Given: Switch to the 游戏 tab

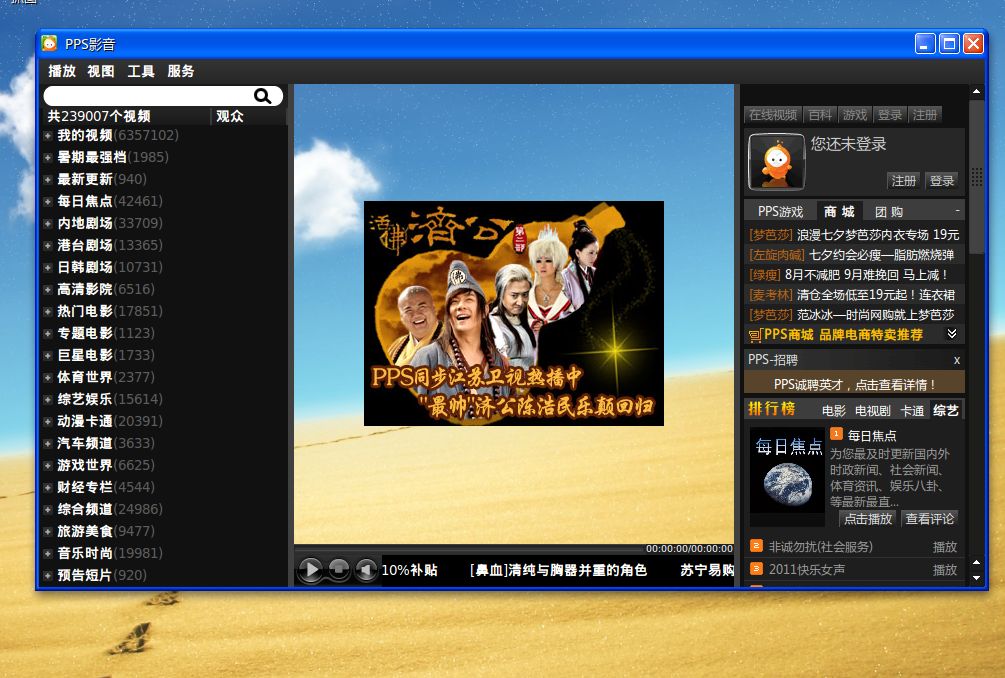Looking at the screenshot, I should [x=855, y=115].
